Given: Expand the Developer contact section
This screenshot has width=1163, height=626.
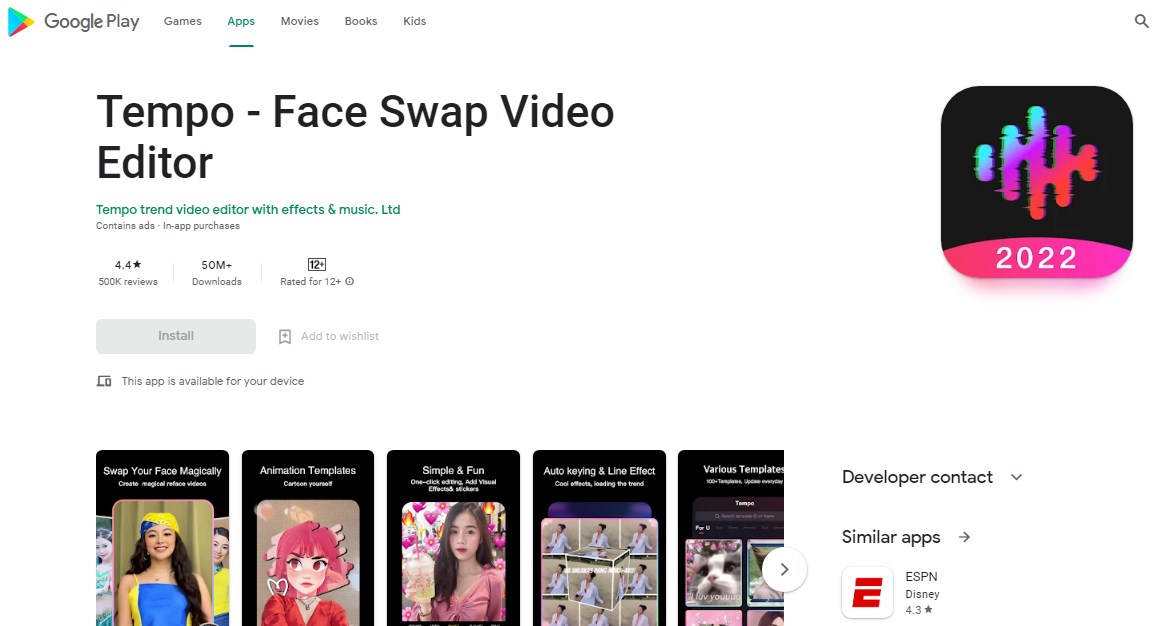Looking at the screenshot, I should (1016, 477).
